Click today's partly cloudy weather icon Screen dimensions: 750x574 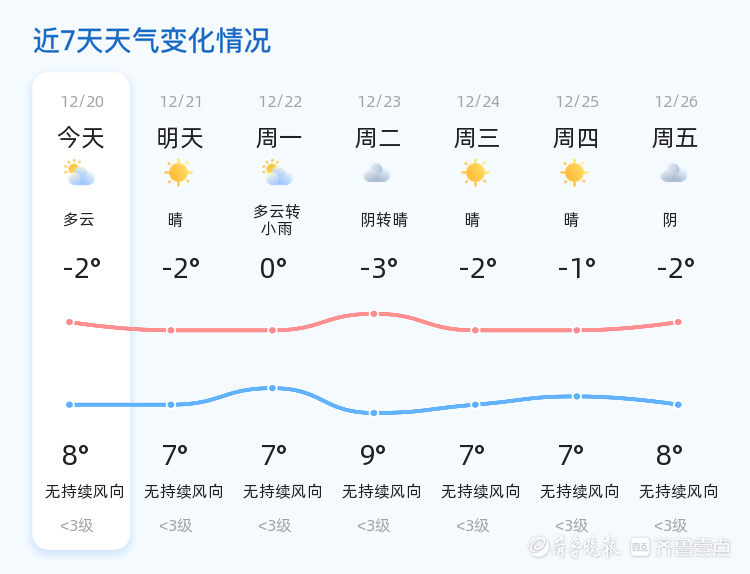[x=78, y=173]
